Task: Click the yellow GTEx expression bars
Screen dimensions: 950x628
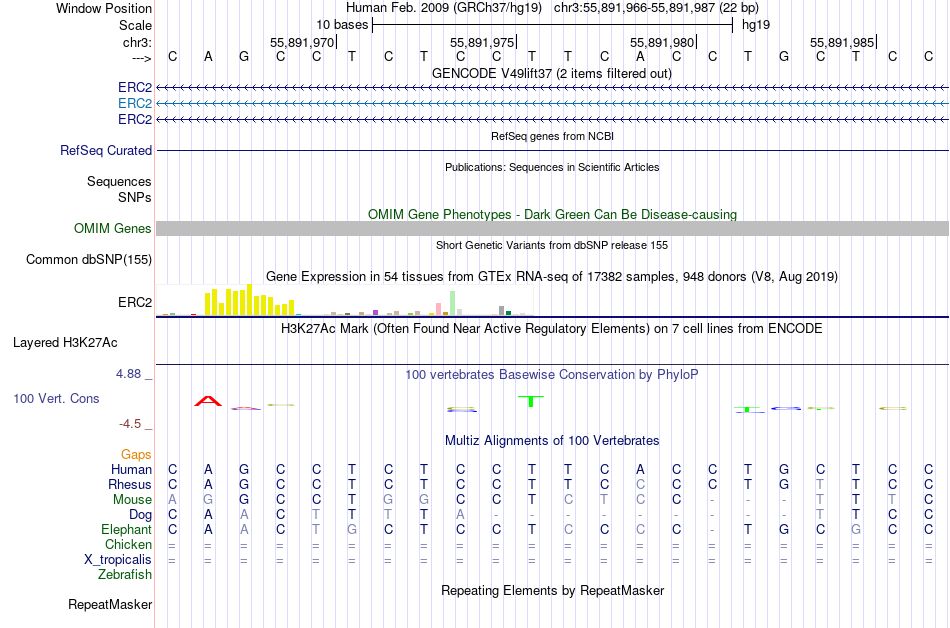Action: coord(250,300)
